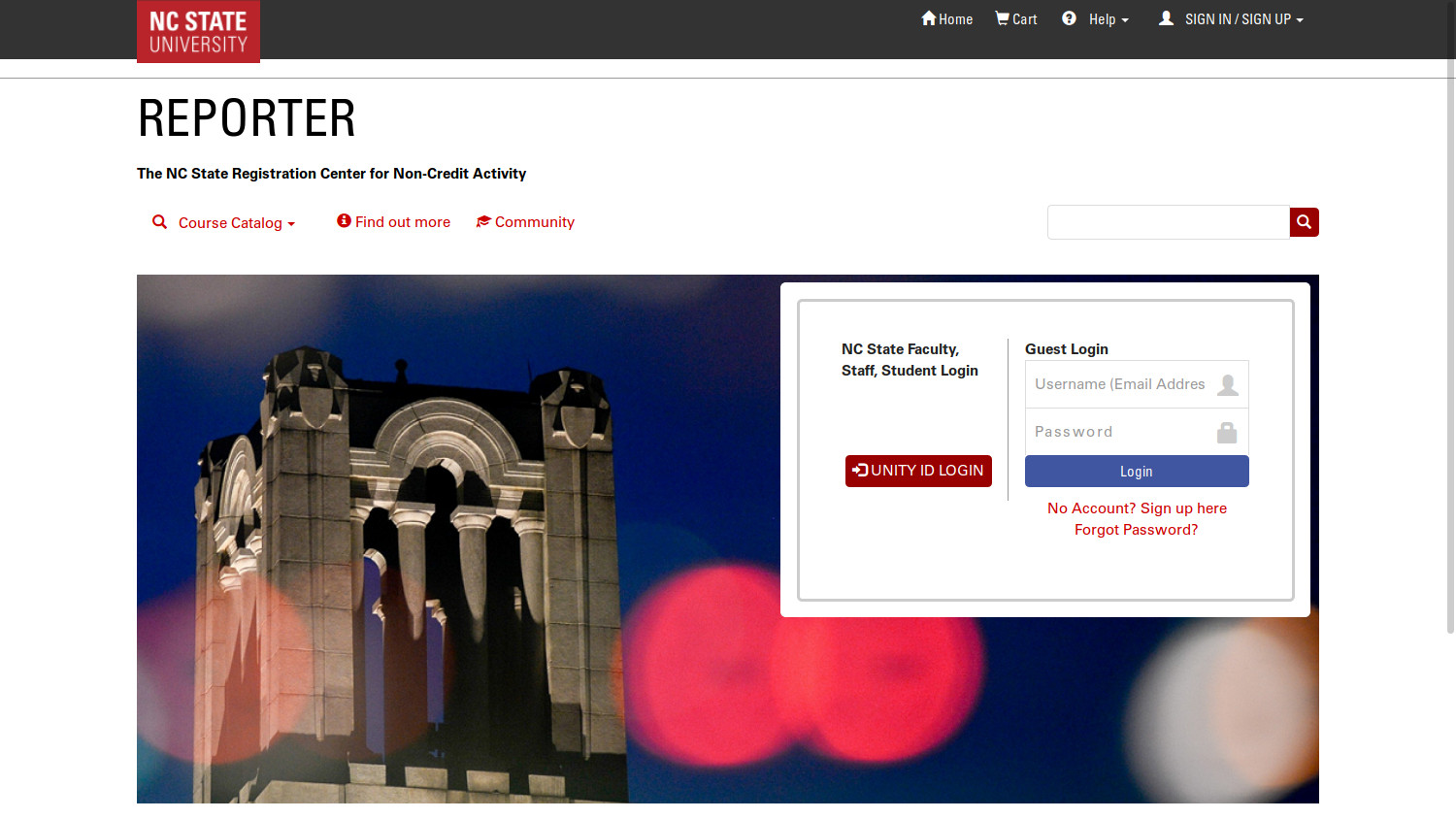
Task: Click the info icon beside Find out more
Action: (x=344, y=221)
